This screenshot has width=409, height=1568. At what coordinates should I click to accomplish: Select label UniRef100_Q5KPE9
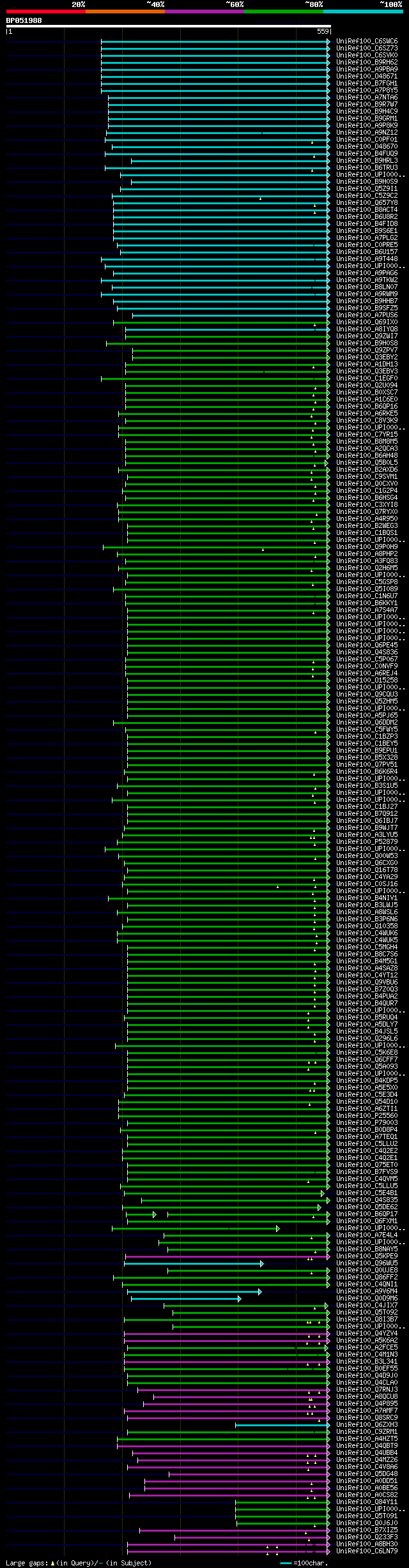(367, 1256)
